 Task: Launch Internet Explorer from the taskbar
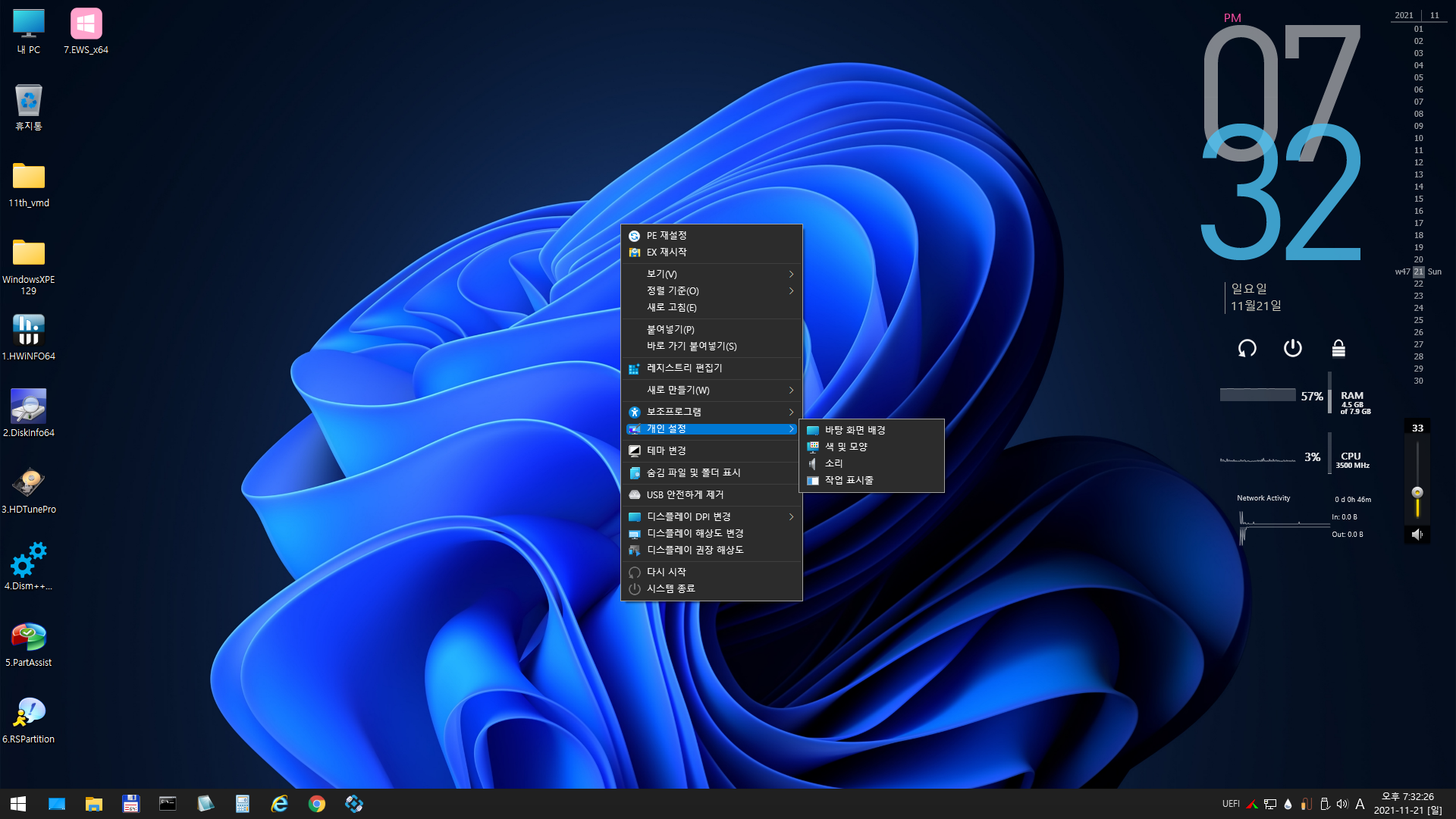point(279,804)
